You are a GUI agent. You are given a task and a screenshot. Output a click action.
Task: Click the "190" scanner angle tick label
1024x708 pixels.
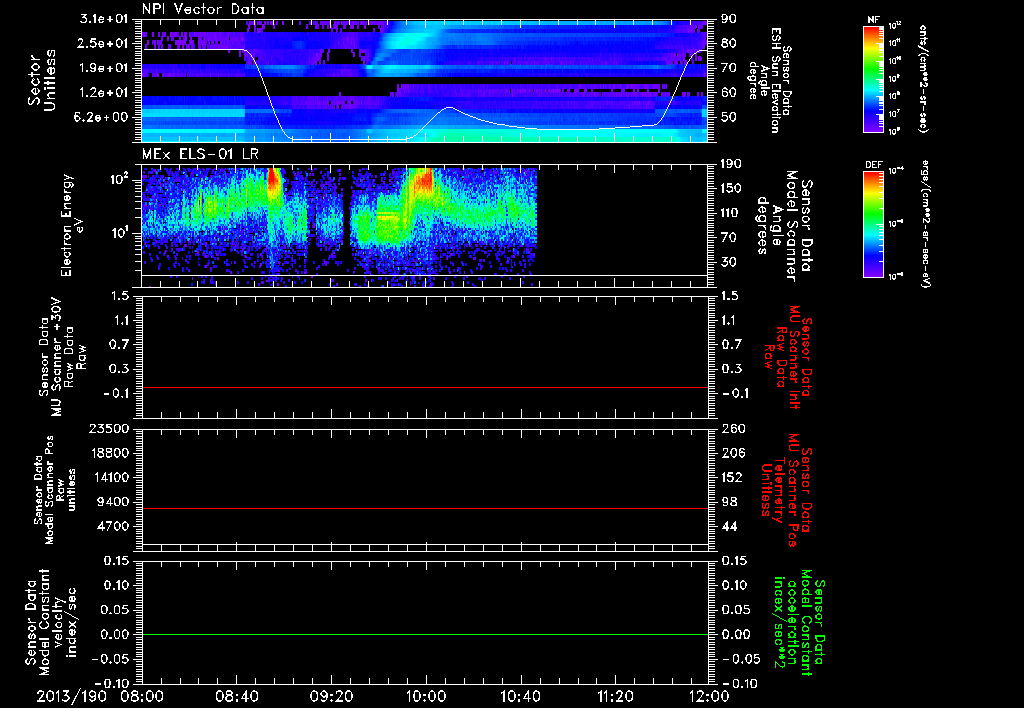point(731,164)
